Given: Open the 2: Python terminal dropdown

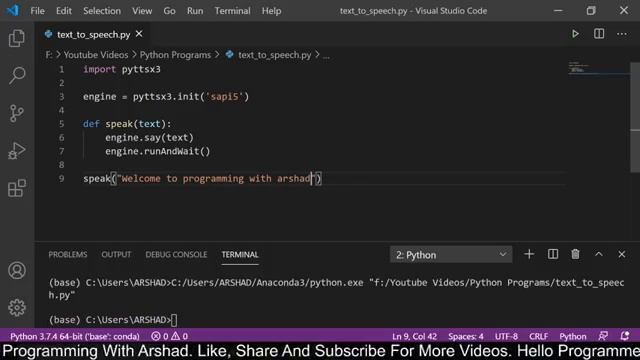Looking at the screenshot, I should [451, 255].
